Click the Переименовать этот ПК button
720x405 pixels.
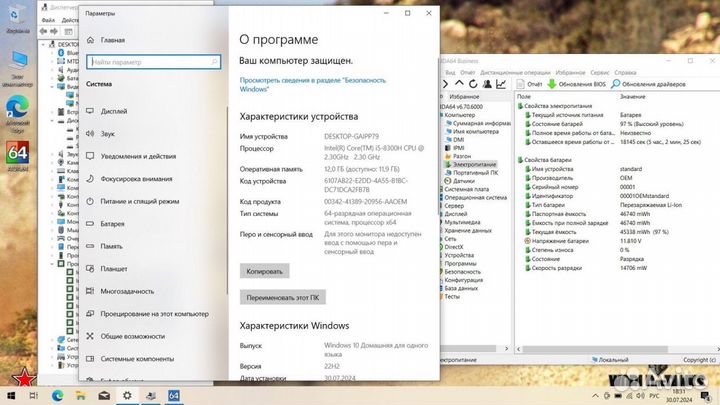282,298
